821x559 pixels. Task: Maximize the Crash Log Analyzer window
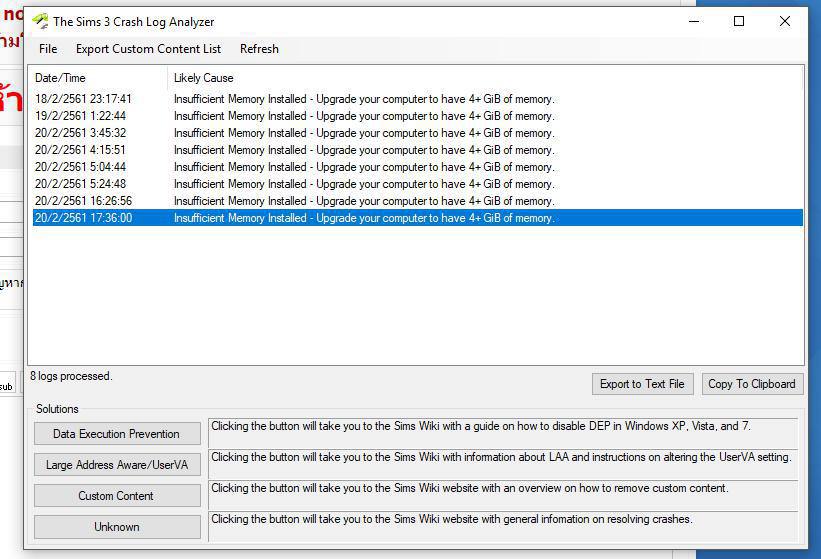tap(739, 21)
